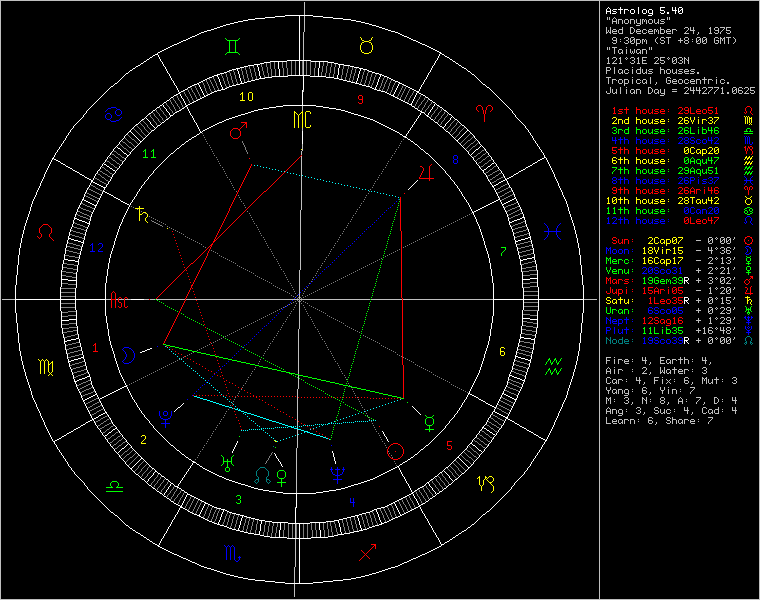Click house number 5 in the wheel

click(x=449, y=445)
